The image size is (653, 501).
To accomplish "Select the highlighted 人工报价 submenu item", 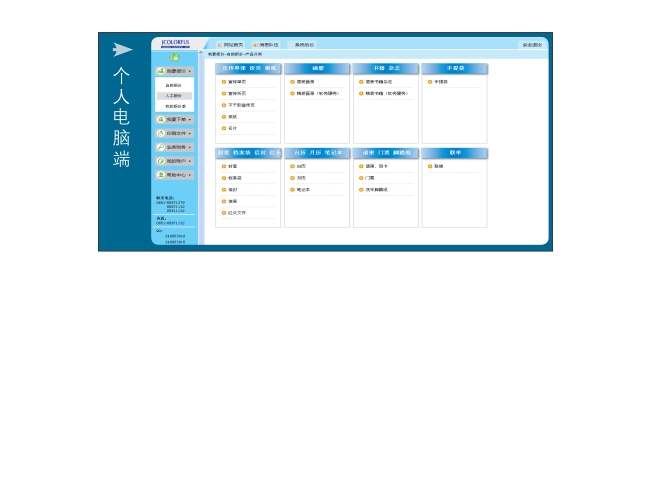I will 174,96.
